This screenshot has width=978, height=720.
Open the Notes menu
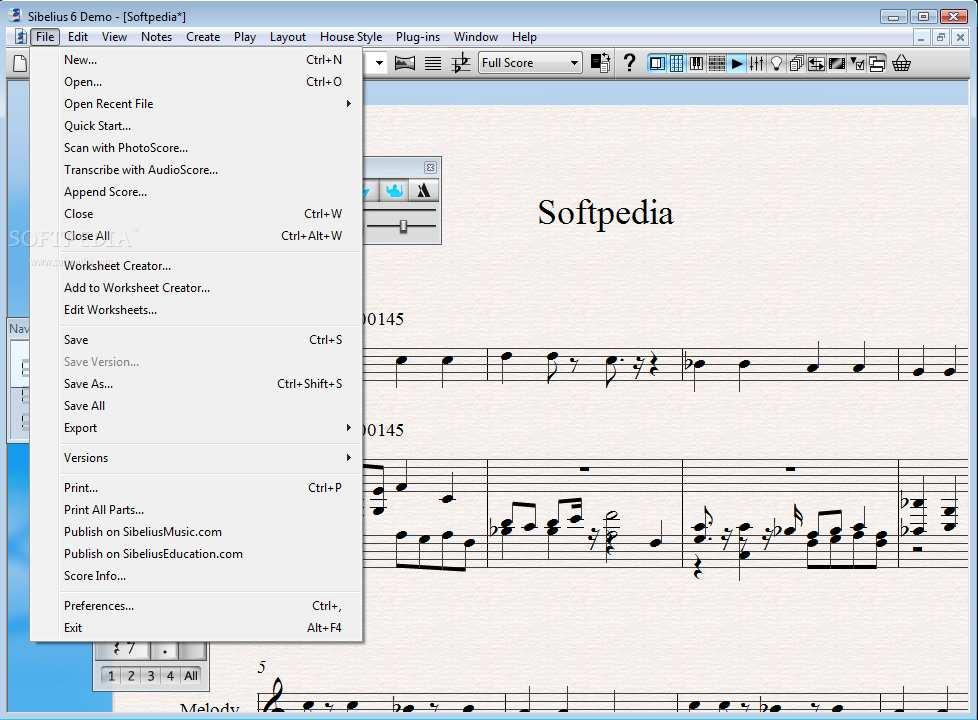click(157, 37)
